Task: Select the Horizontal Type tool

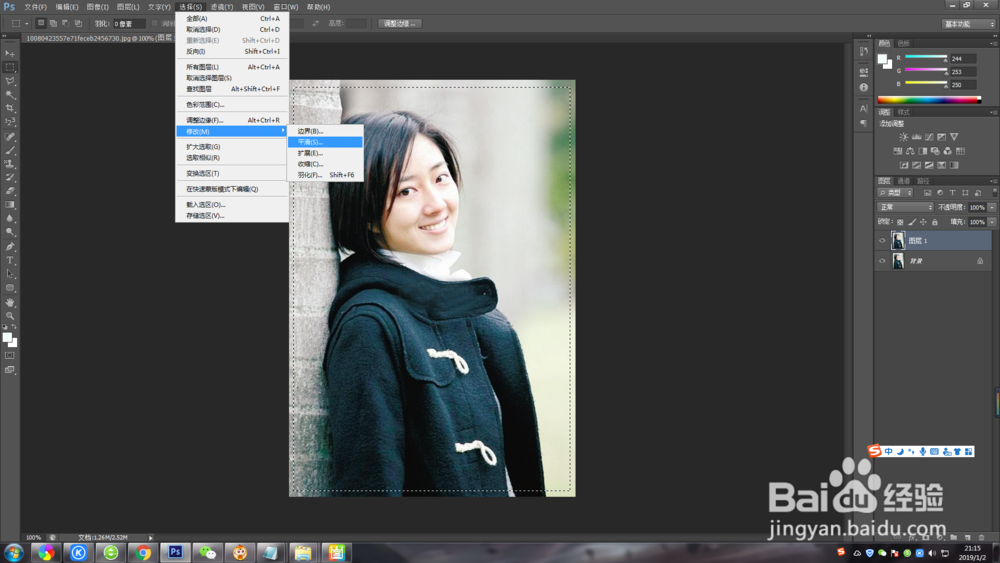Action: (x=10, y=260)
